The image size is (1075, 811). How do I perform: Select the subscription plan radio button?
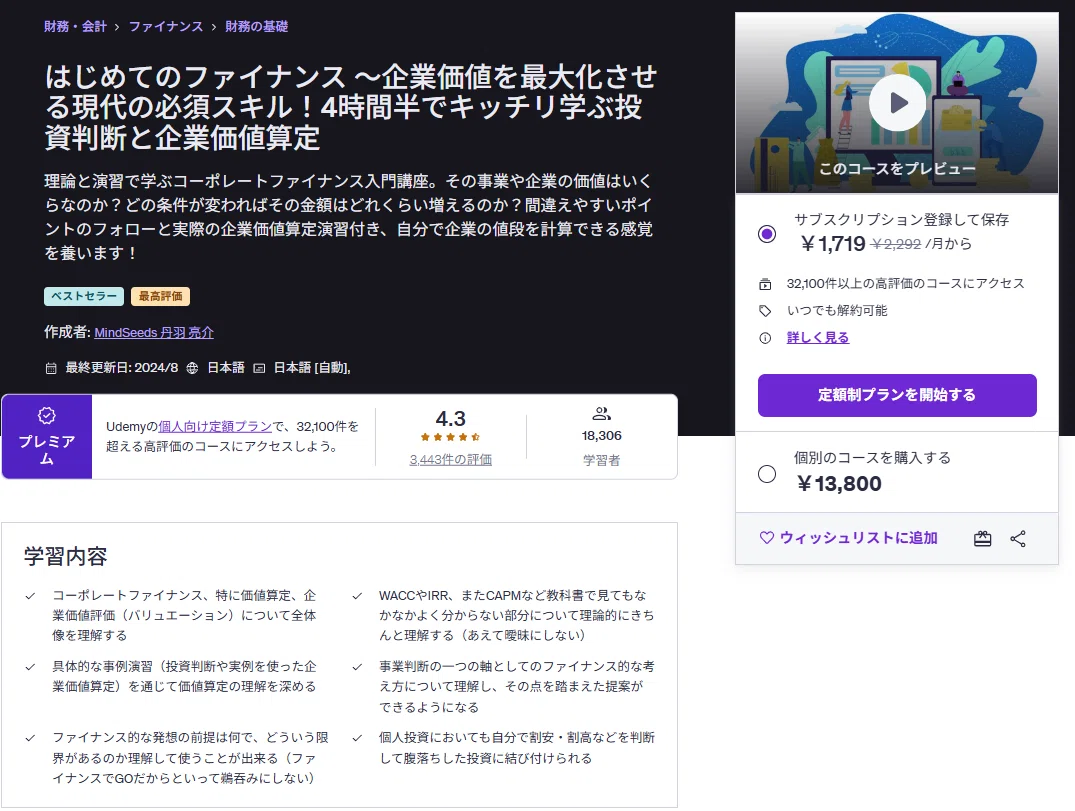[766, 234]
